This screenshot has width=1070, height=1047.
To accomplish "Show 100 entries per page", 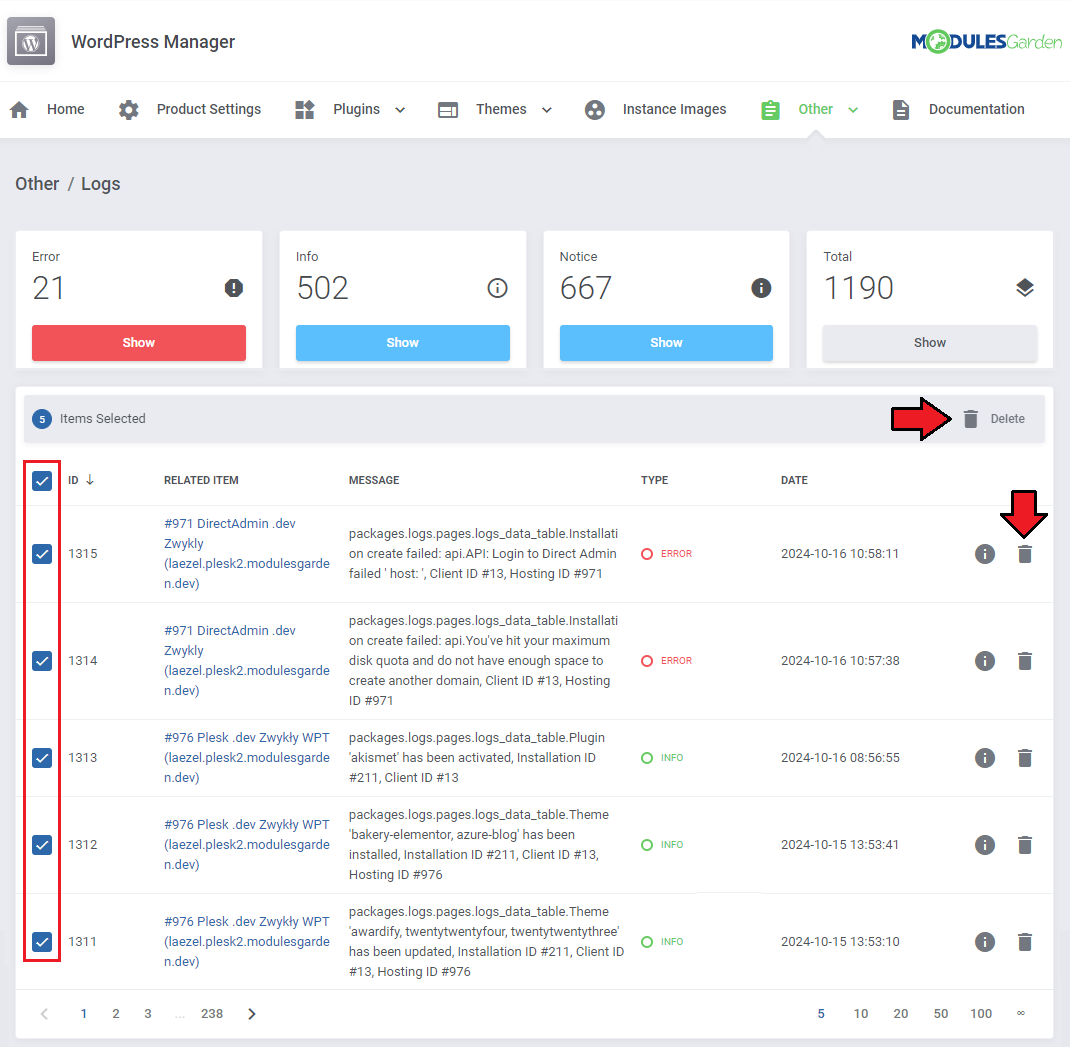I will coord(981,1014).
